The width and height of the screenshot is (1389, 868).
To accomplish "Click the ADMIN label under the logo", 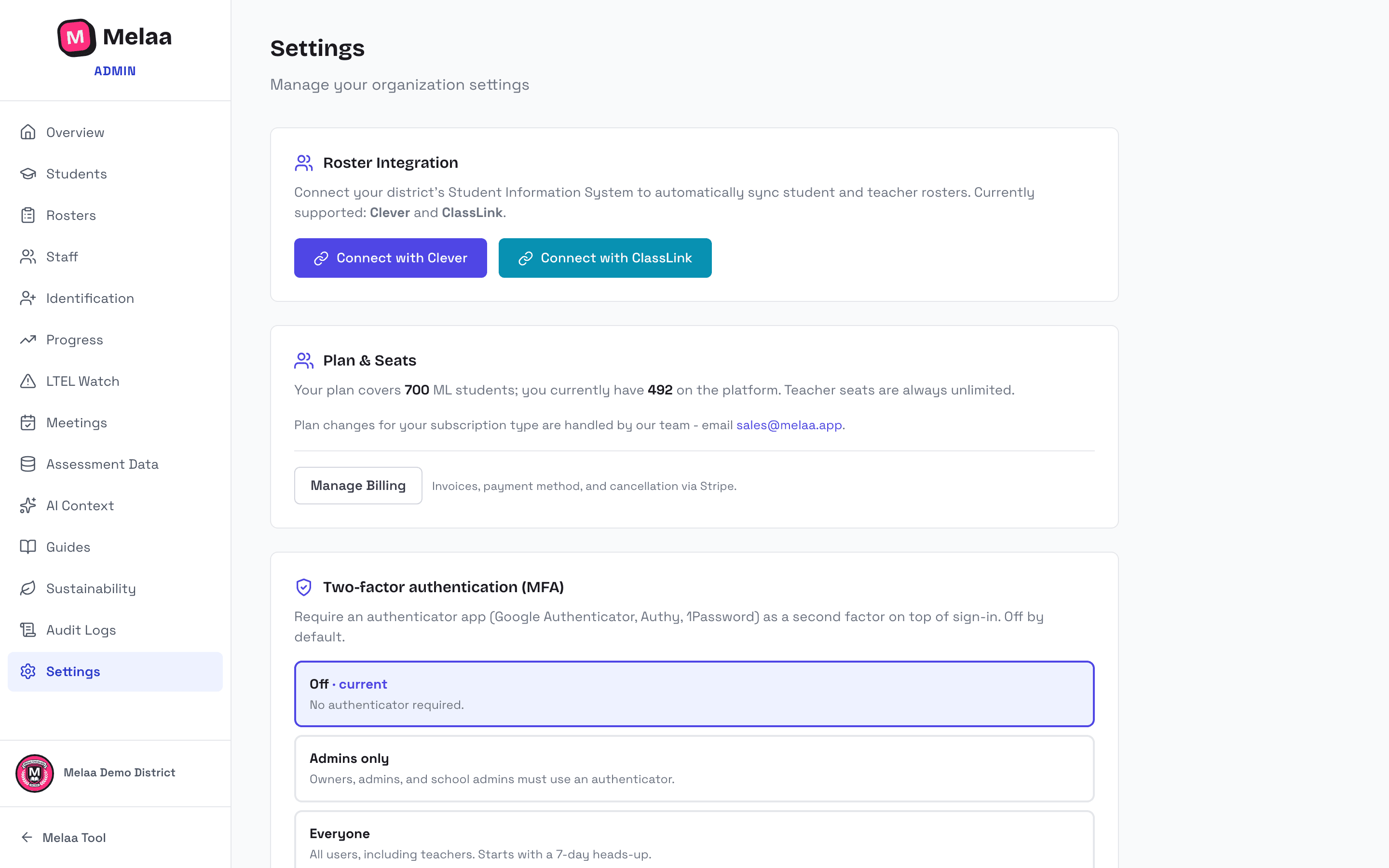I will pyautogui.click(x=115, y=70).
